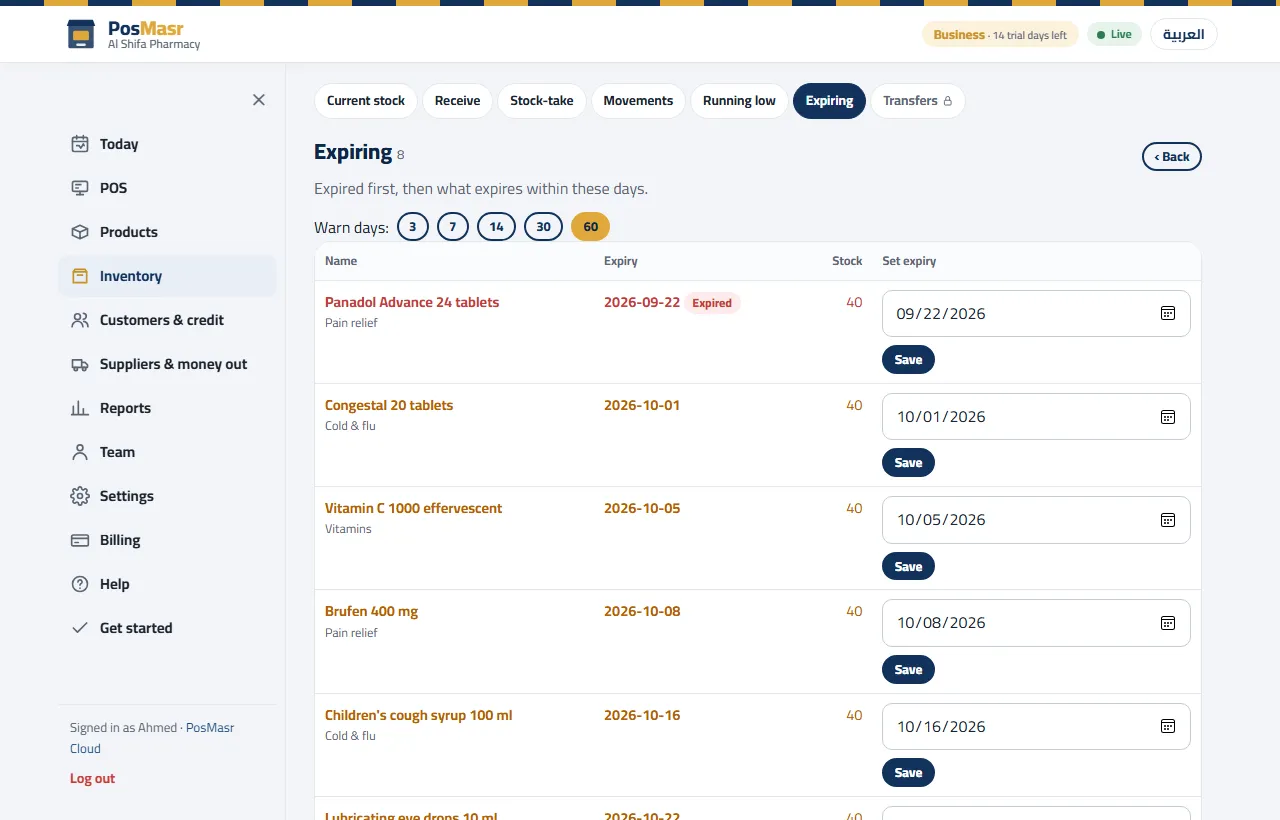Click the Team person icon in sidebar
The width and height of the screenshot is (1280, 820).
click(80, 452)
